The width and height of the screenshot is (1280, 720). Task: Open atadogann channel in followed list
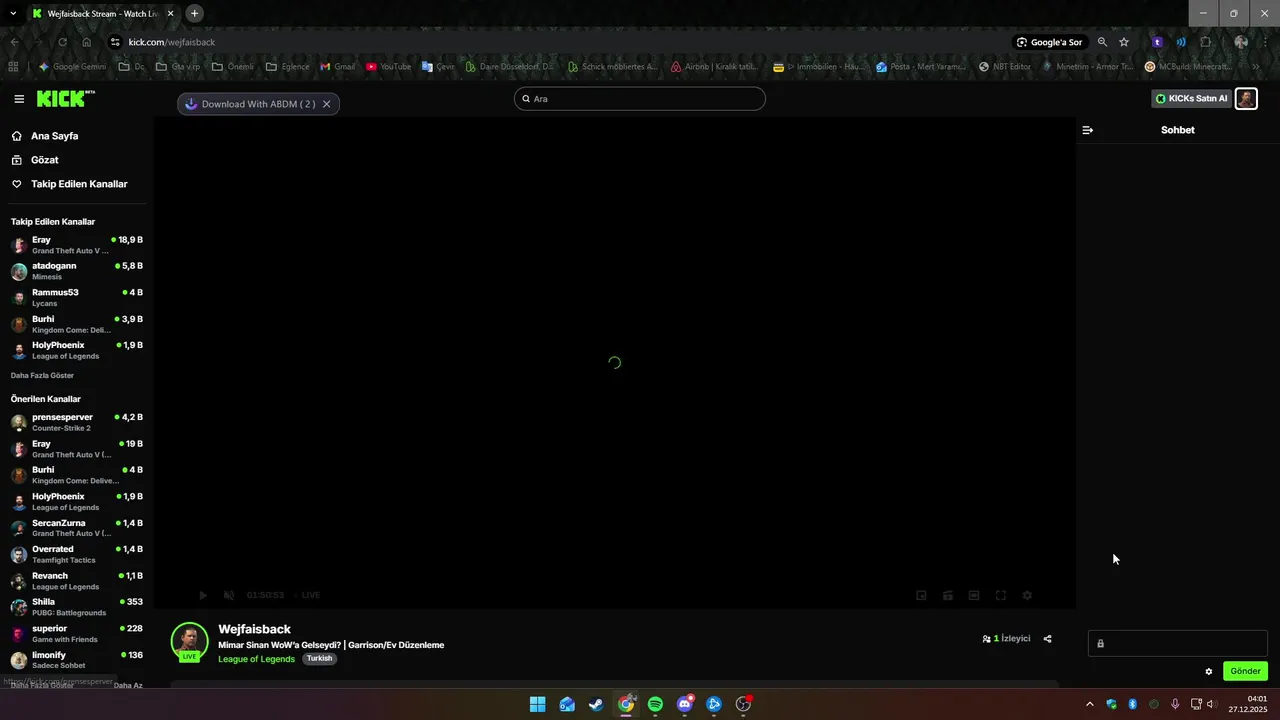(77, 271)
